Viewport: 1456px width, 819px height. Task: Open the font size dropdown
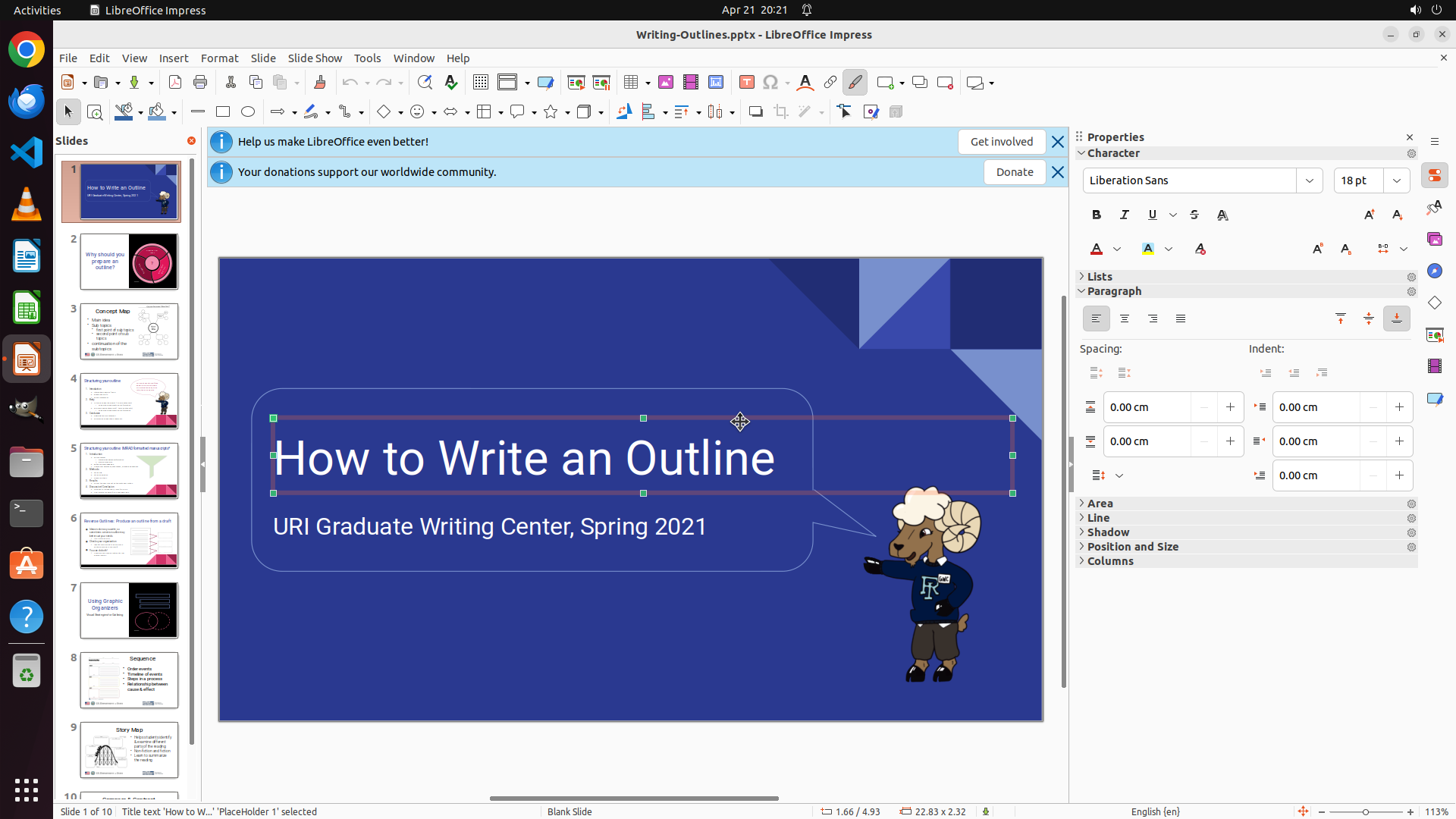(1397, 180)
